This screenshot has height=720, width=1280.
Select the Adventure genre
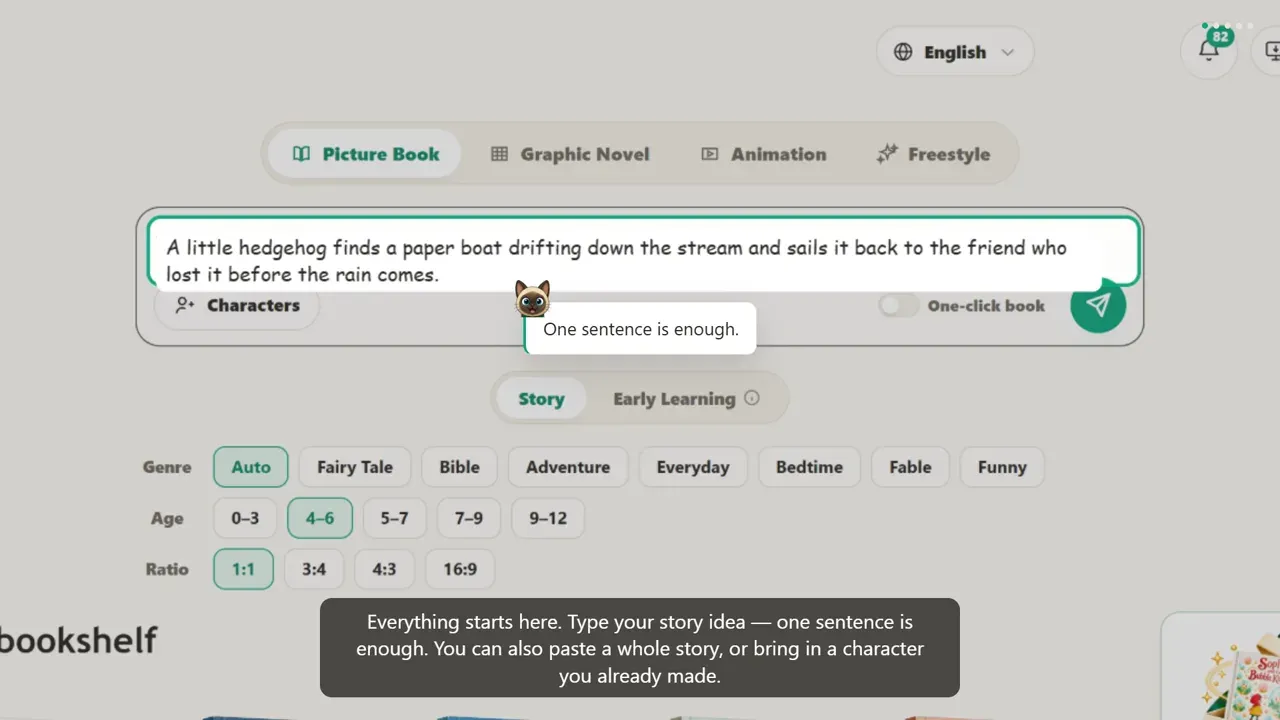568,467
